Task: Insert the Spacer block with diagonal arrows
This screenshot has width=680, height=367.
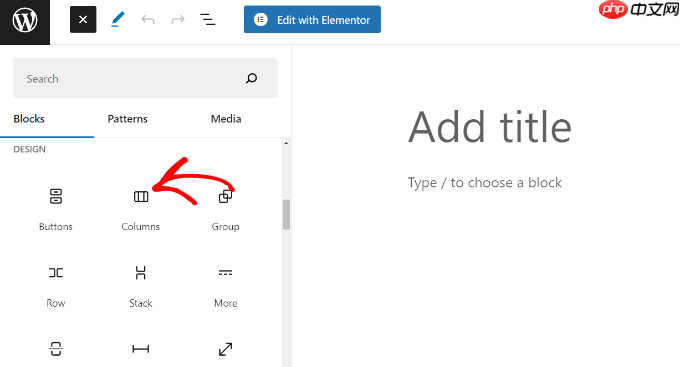Action: pyautogui.click(x=226, y=349)
